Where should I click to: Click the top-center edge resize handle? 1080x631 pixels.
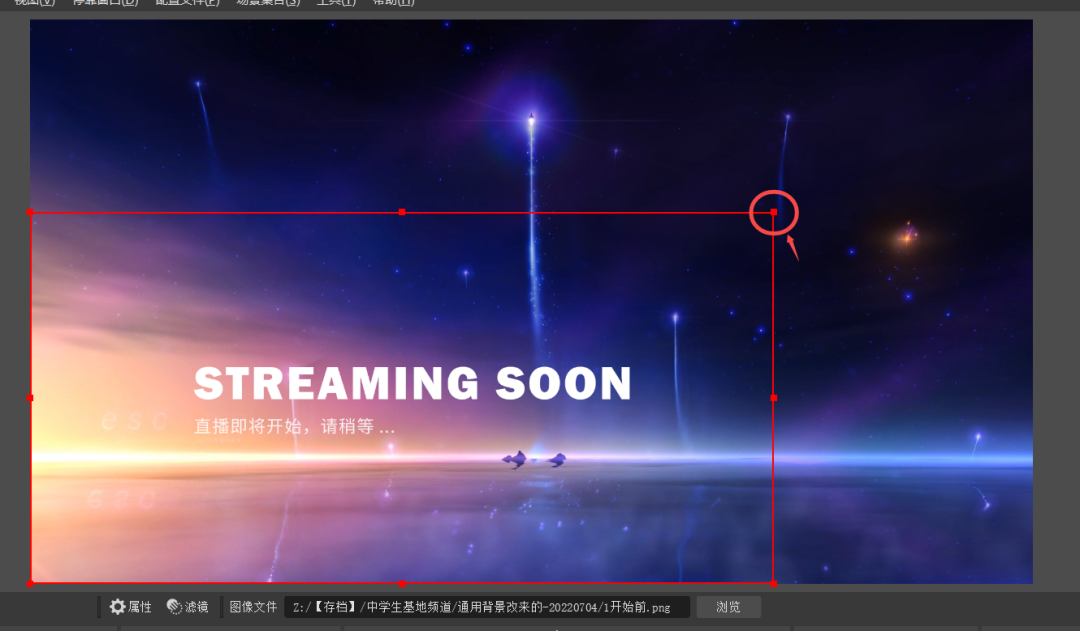coord(402,212)
